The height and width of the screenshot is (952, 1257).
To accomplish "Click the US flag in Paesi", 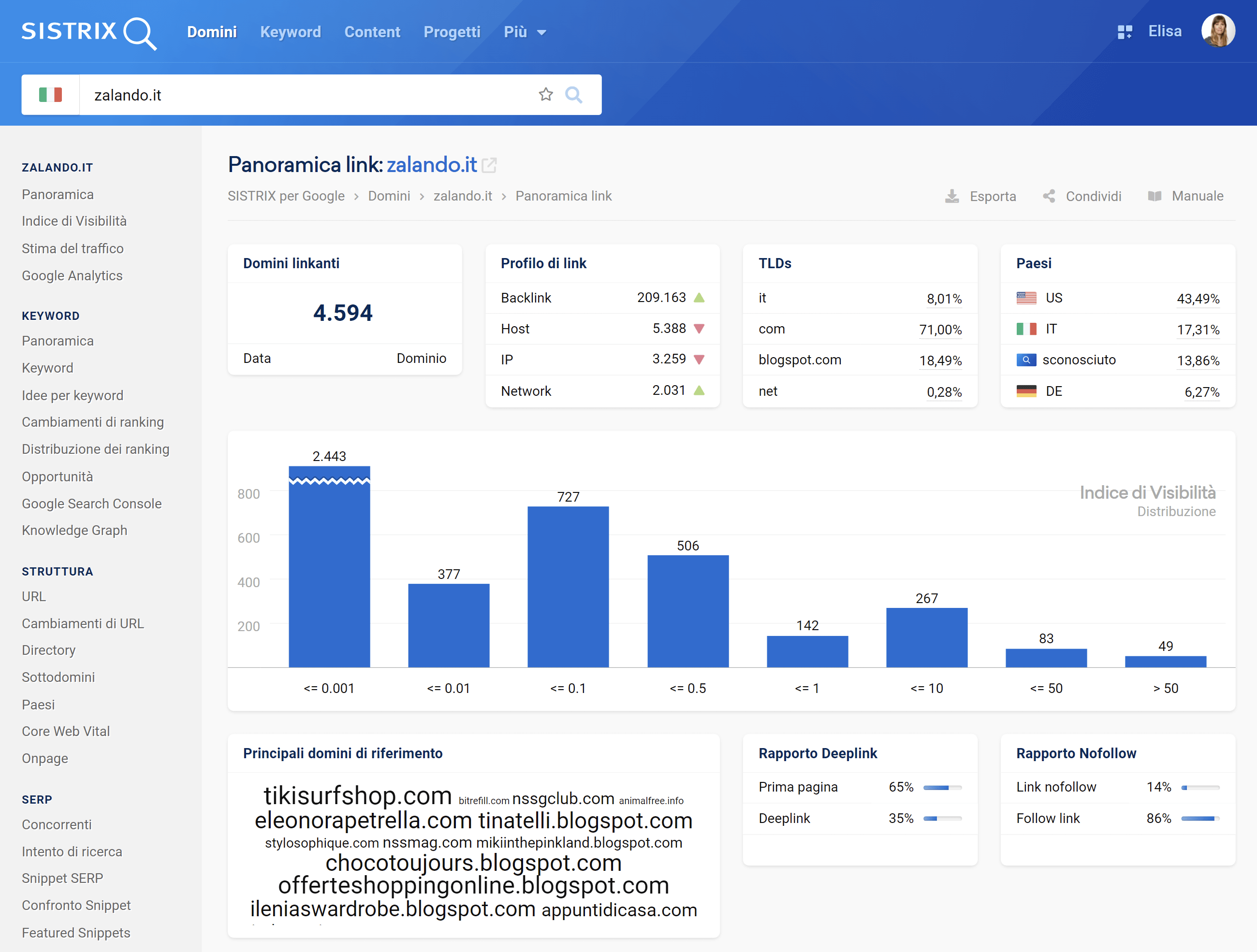I will pyautogui.click(x=1026, y=298).
